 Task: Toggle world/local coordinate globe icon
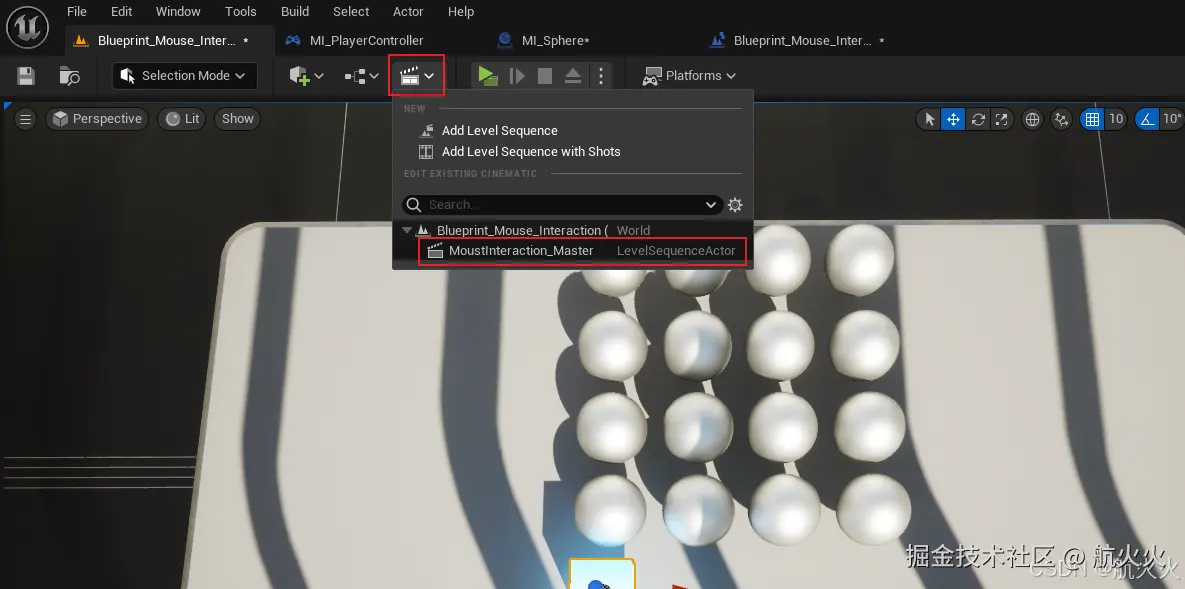[1032, 119]
